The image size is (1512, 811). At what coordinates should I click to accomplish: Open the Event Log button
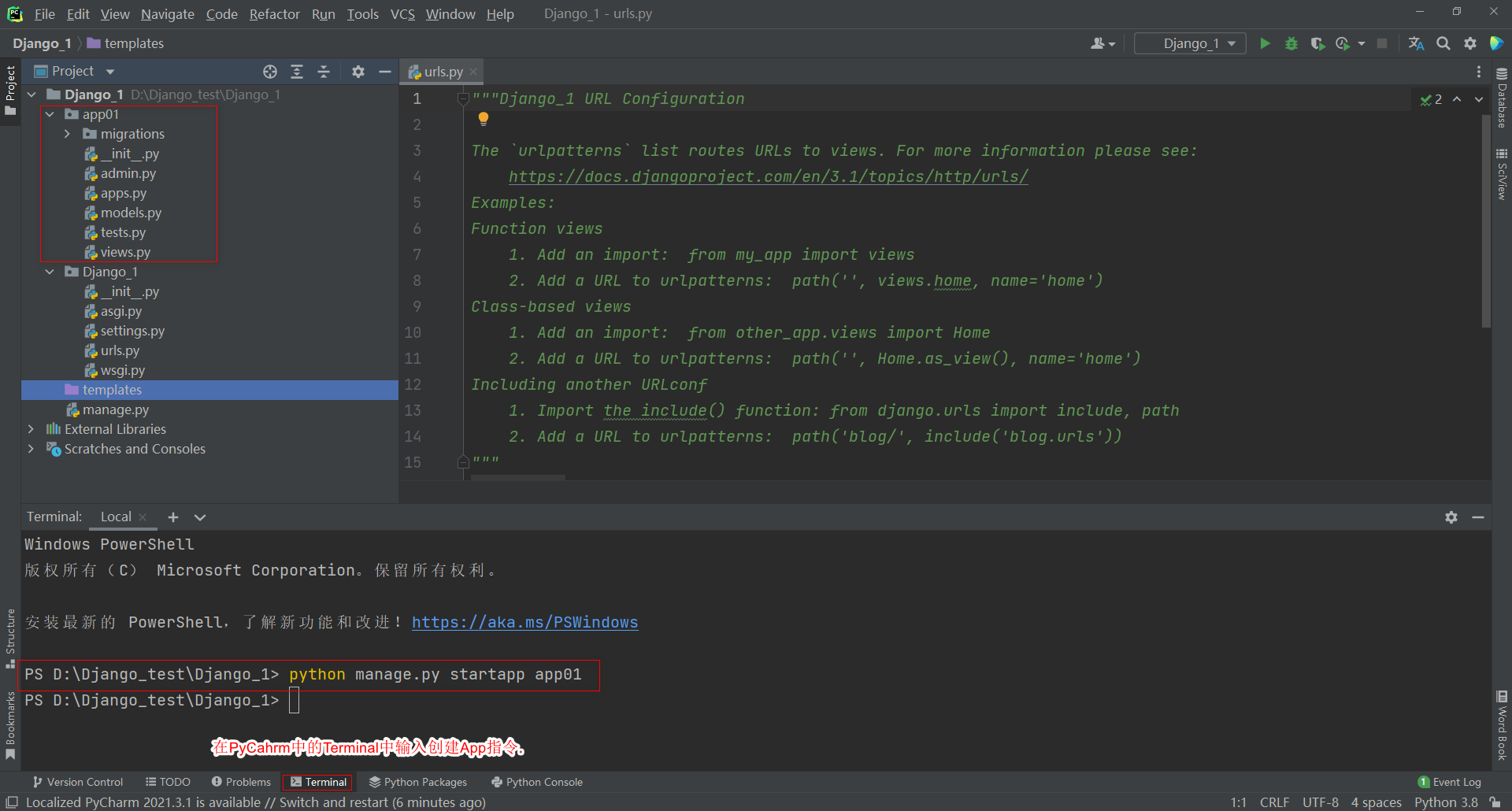point(1450,782)
